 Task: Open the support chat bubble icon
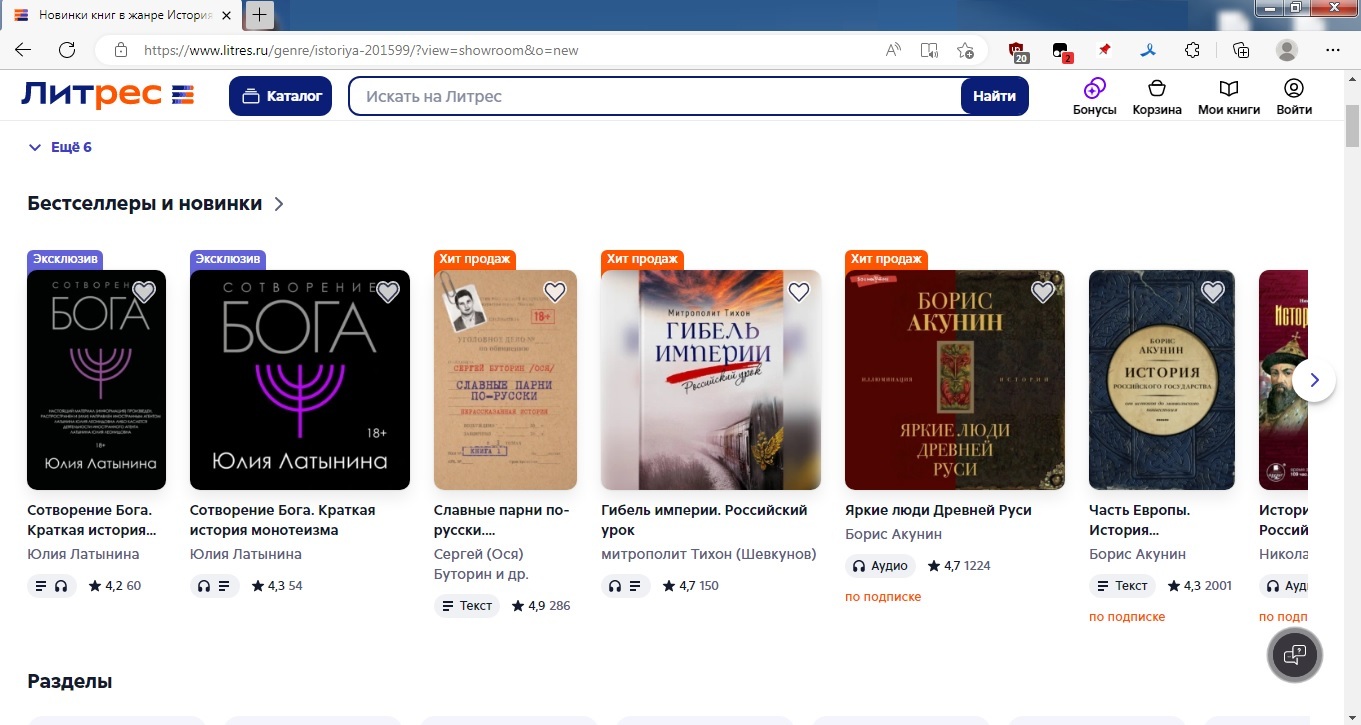click(1295, 655)
